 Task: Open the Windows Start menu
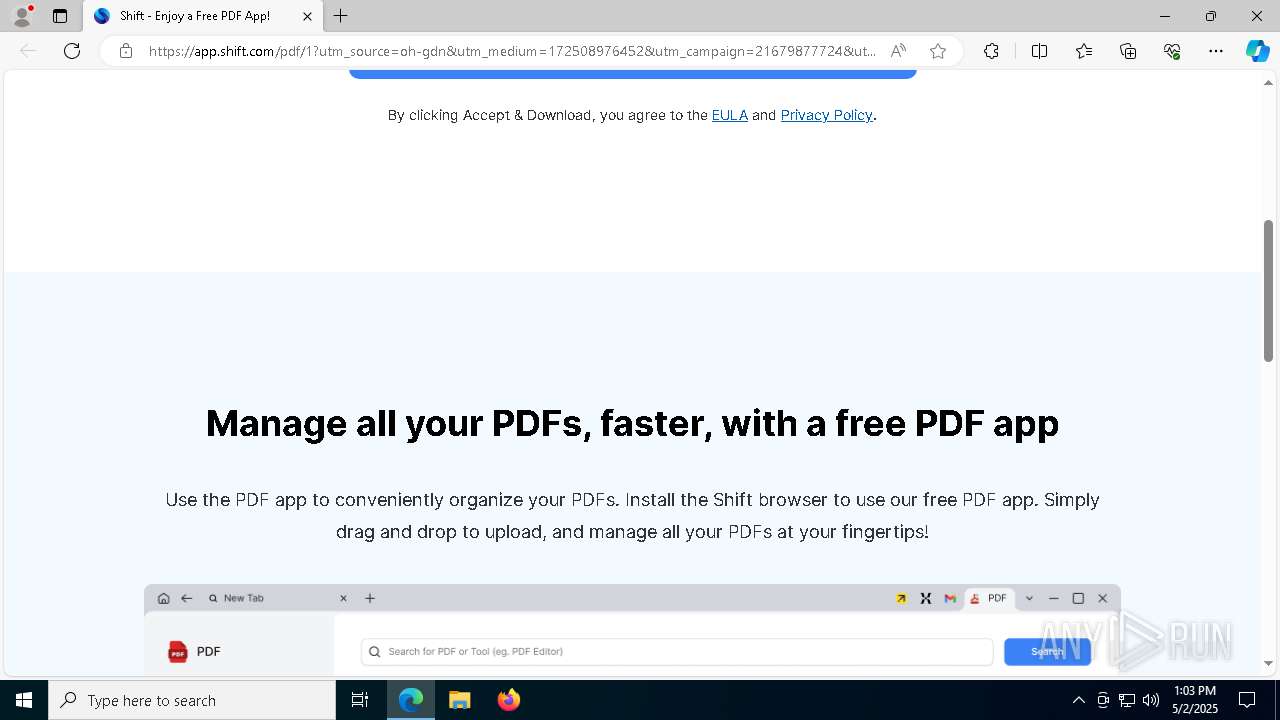(24, 700)
